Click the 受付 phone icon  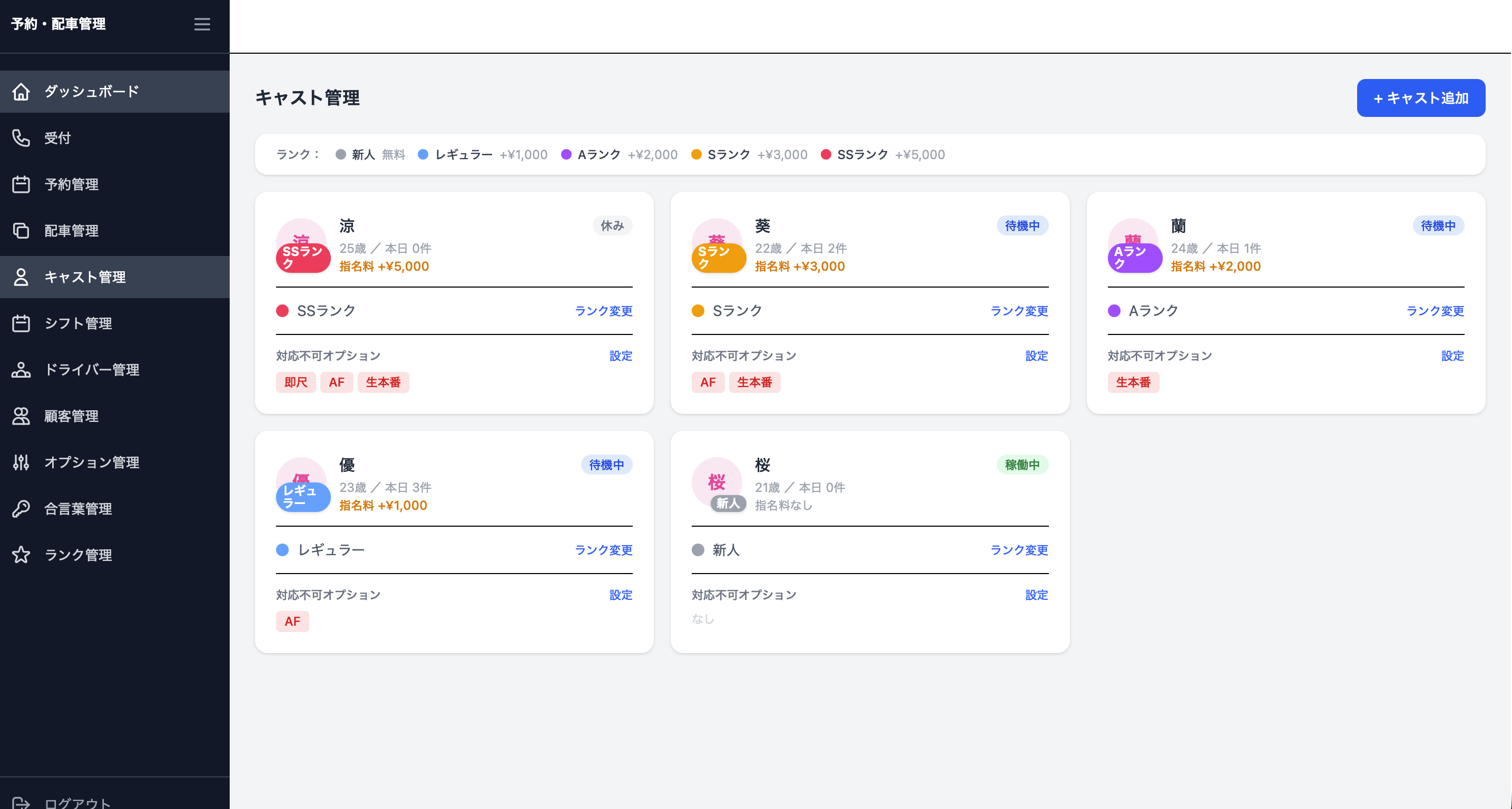21,138
